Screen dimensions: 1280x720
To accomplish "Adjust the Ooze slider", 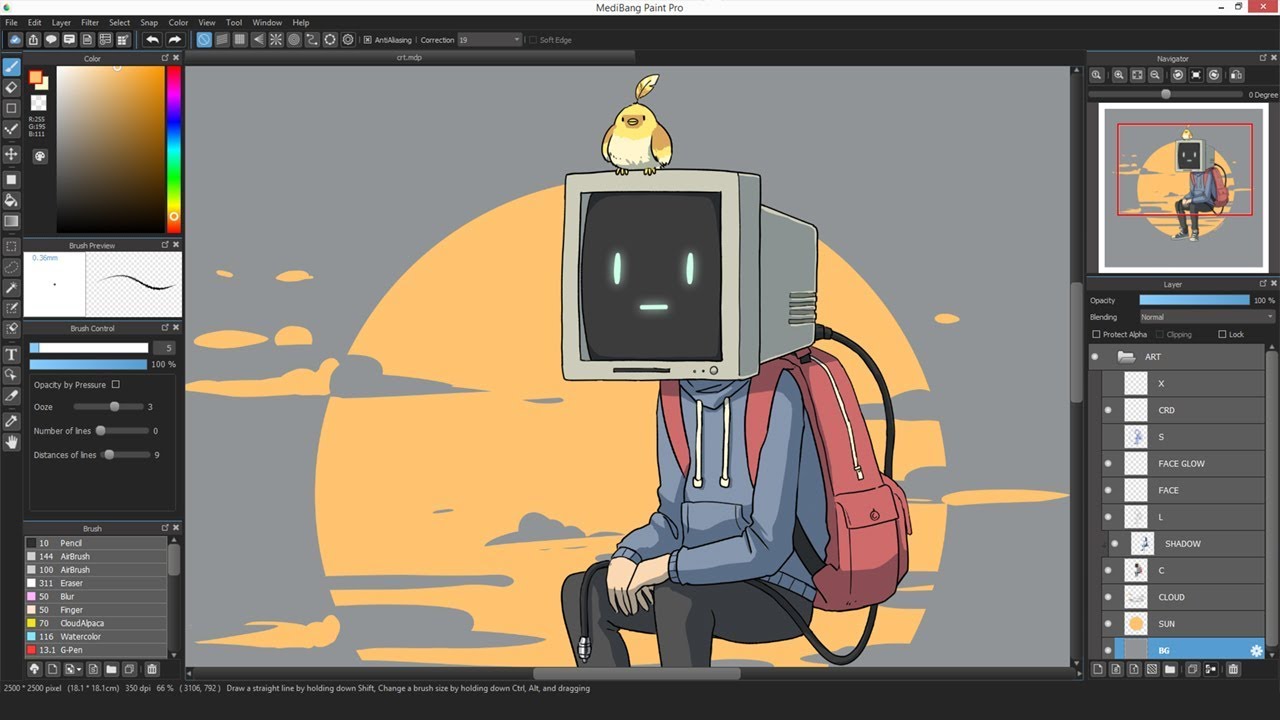I will click(108, 407).
